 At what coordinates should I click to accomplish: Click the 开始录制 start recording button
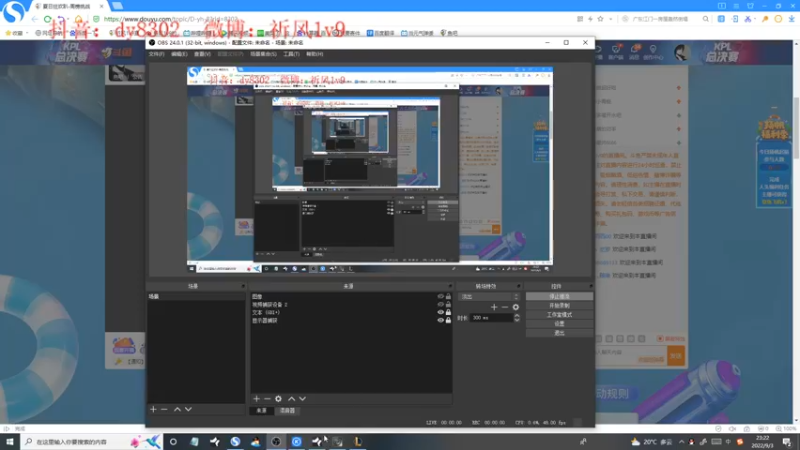click(559, 306)
